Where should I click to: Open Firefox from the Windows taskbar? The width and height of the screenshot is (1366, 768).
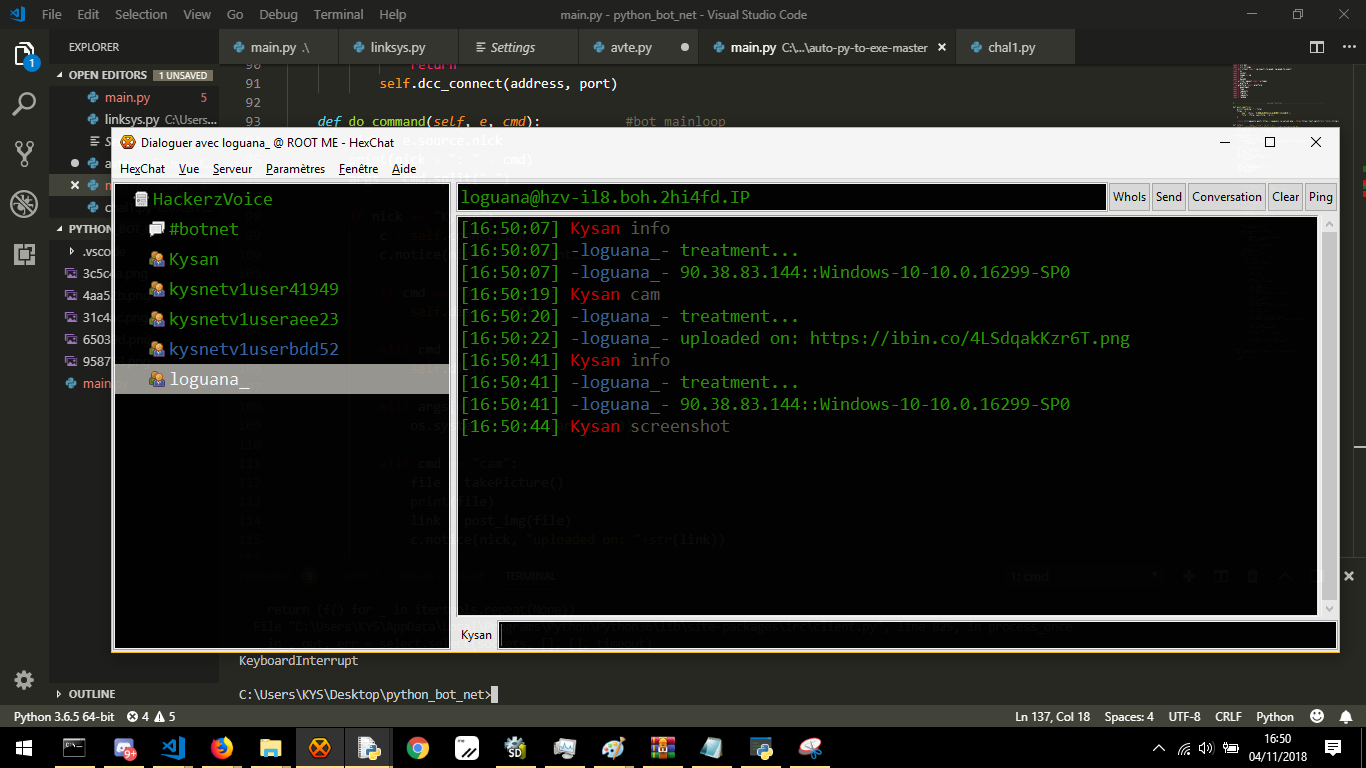pyautogui.click(x=222, y=747)
